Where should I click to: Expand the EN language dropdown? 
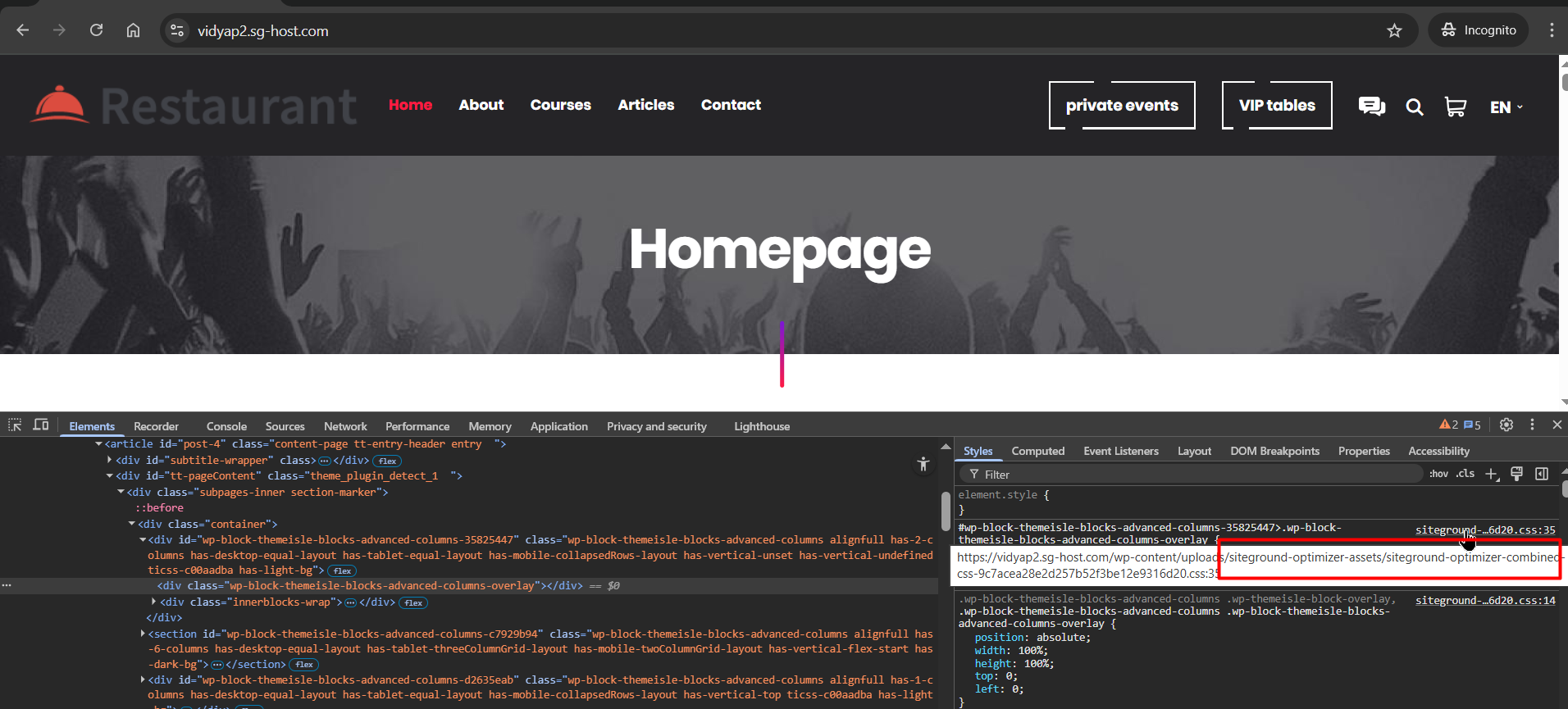point(1506,107)
